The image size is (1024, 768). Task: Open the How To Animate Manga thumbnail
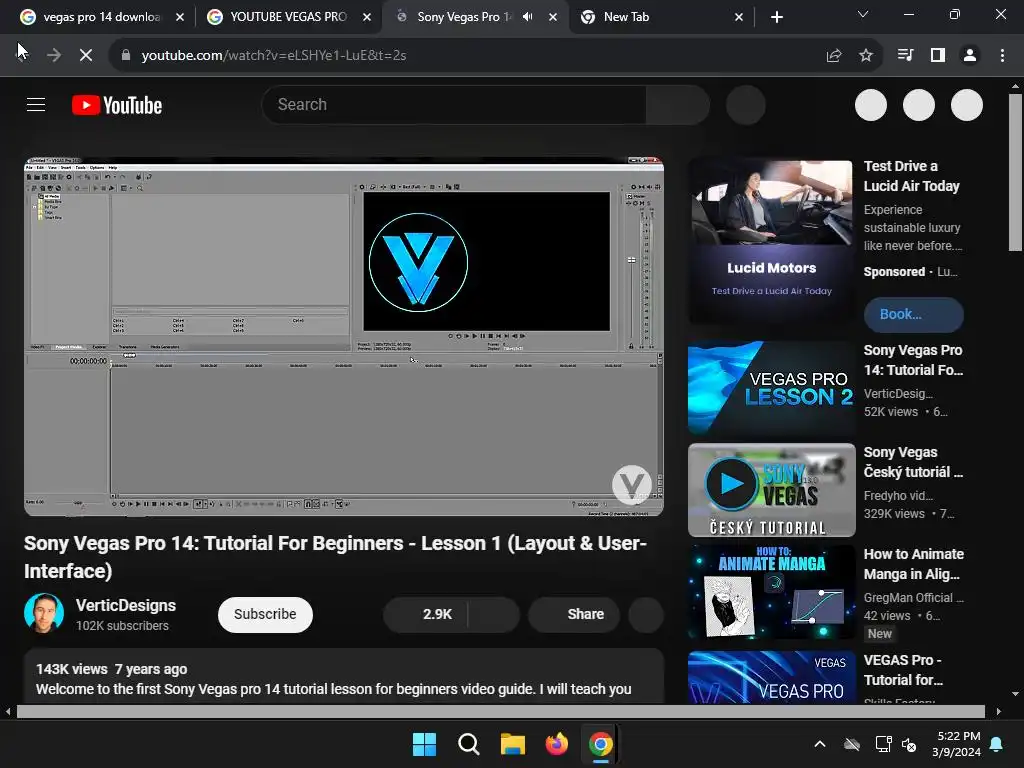coord(771,592)
